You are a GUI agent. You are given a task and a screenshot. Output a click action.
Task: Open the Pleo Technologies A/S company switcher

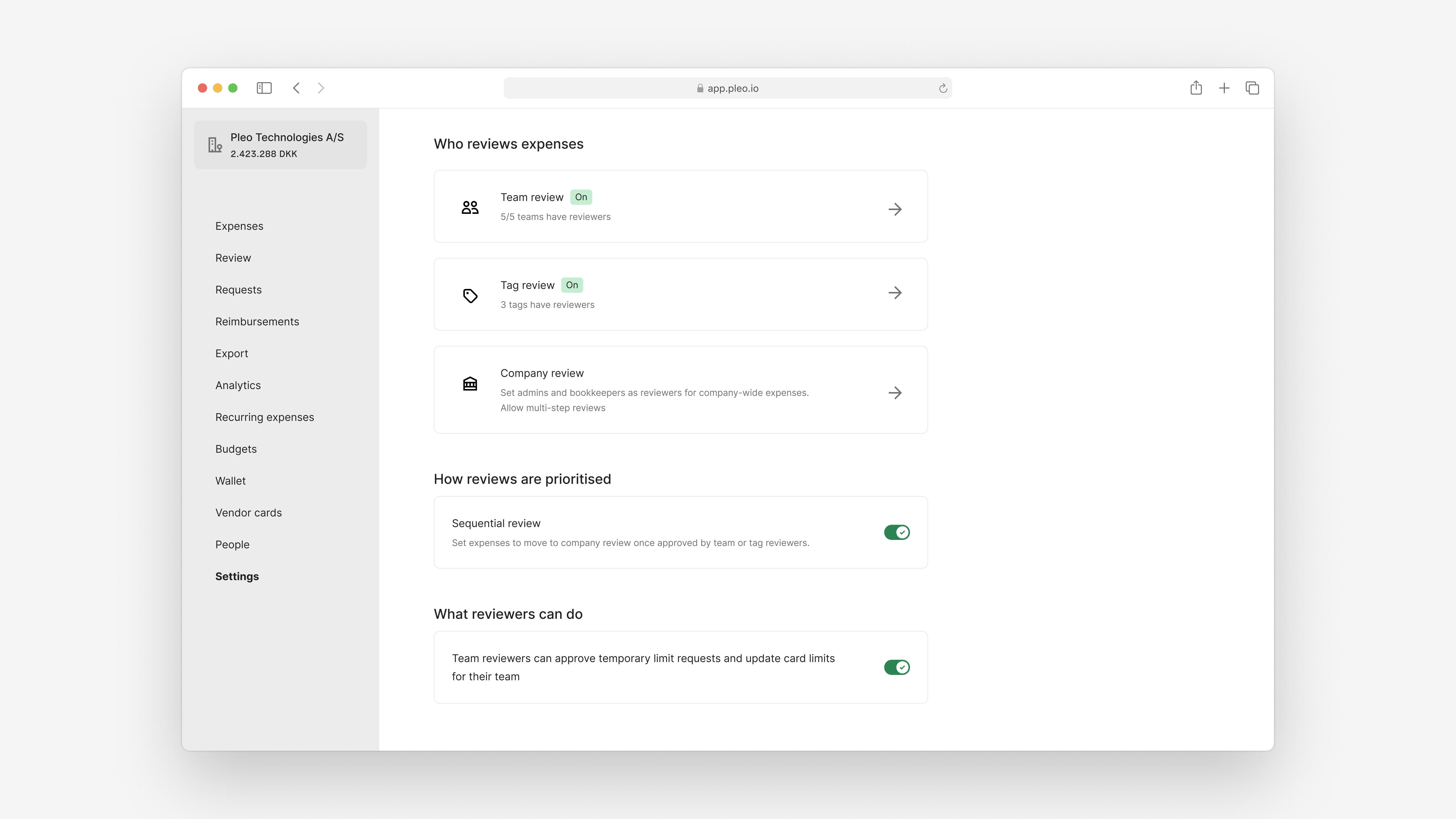[x=280, y=145]
